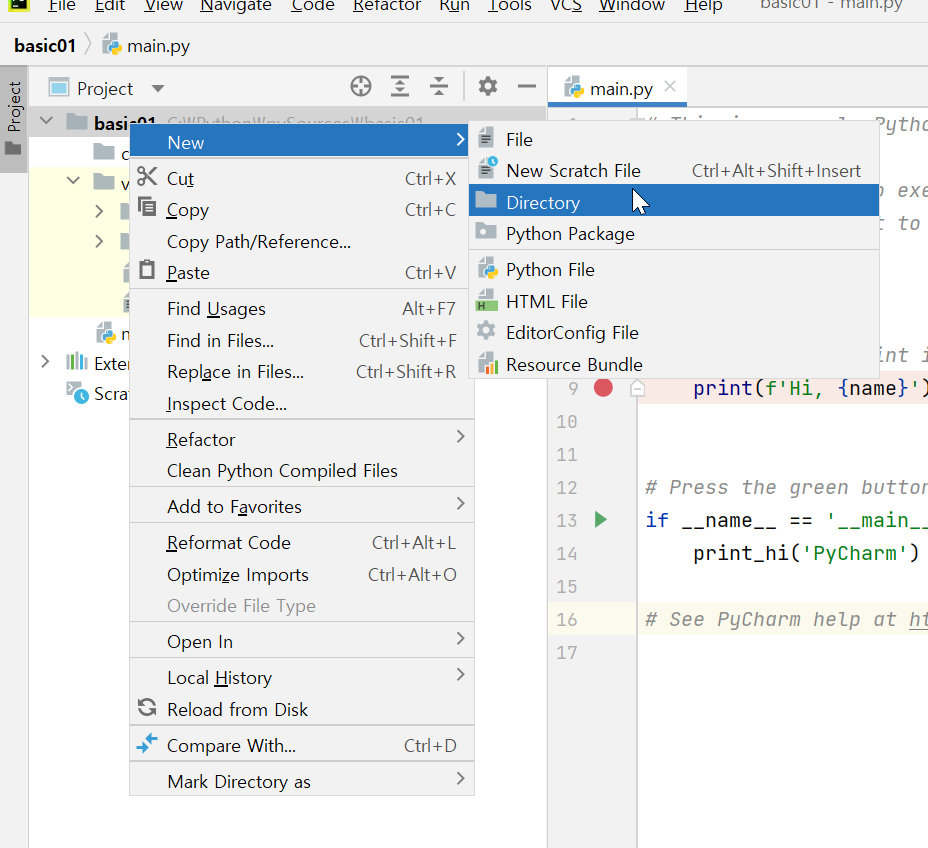928x848 pixels.
Task: Click the fold marker on line 9
Action: click(637, 389)
